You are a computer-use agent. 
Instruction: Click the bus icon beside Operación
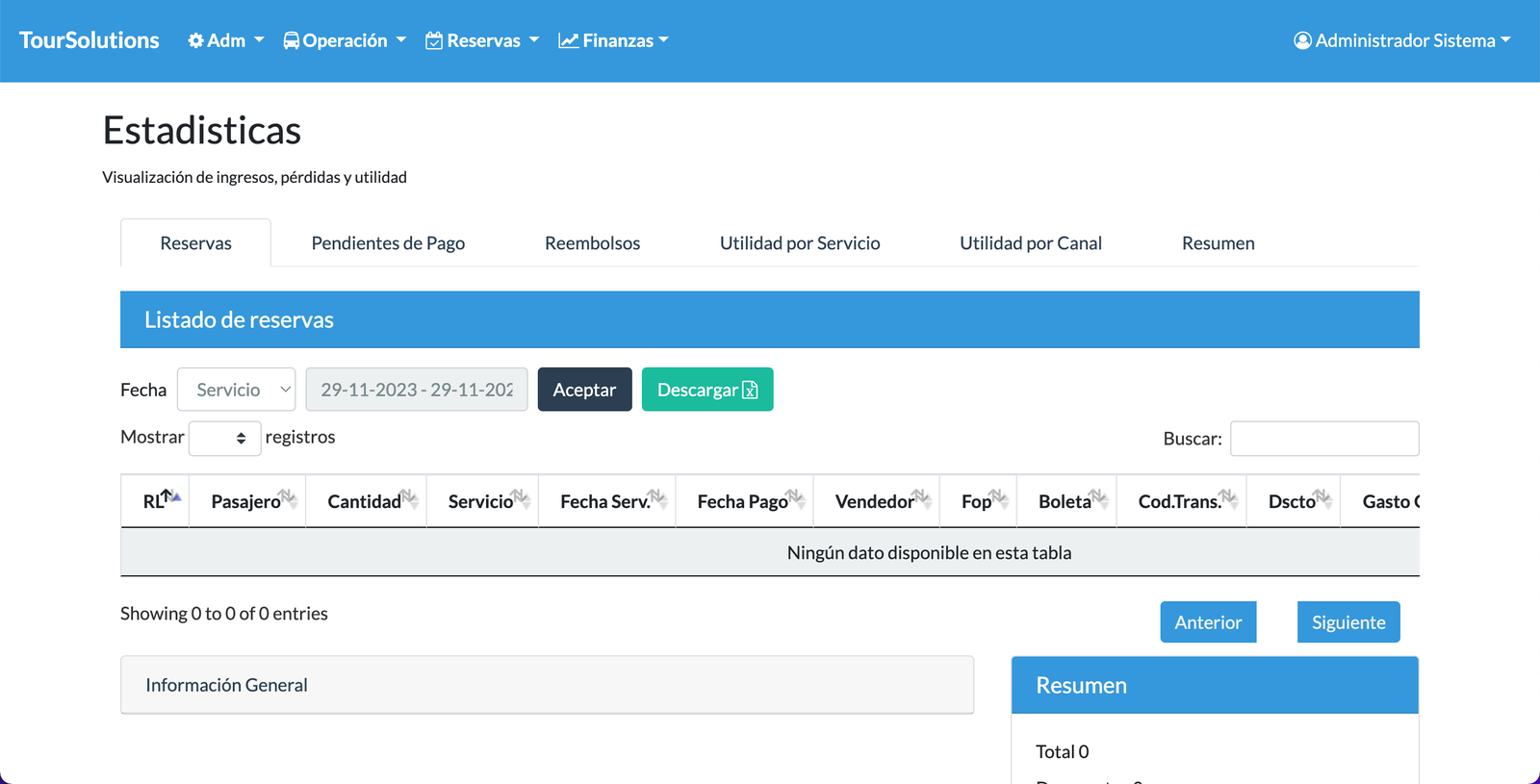291,40
